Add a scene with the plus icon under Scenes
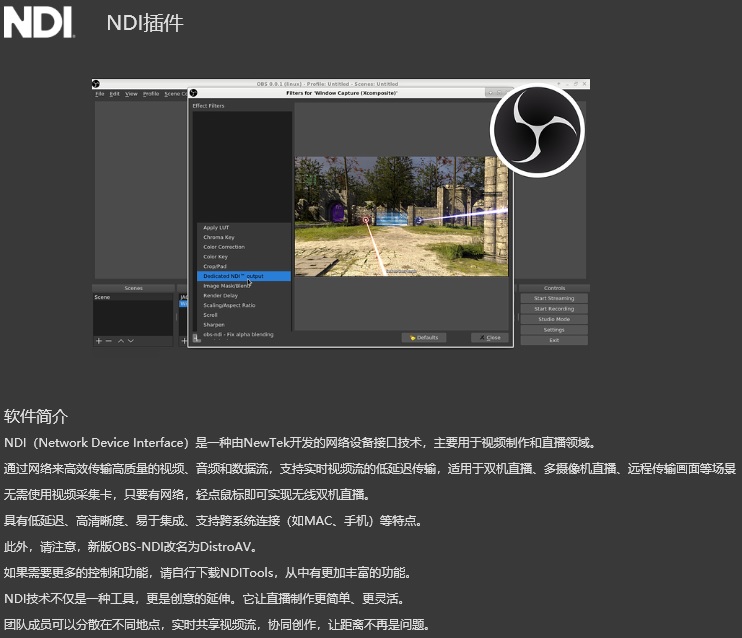The image size is (742, 638). pyautogui.click(x=99, y=341)
